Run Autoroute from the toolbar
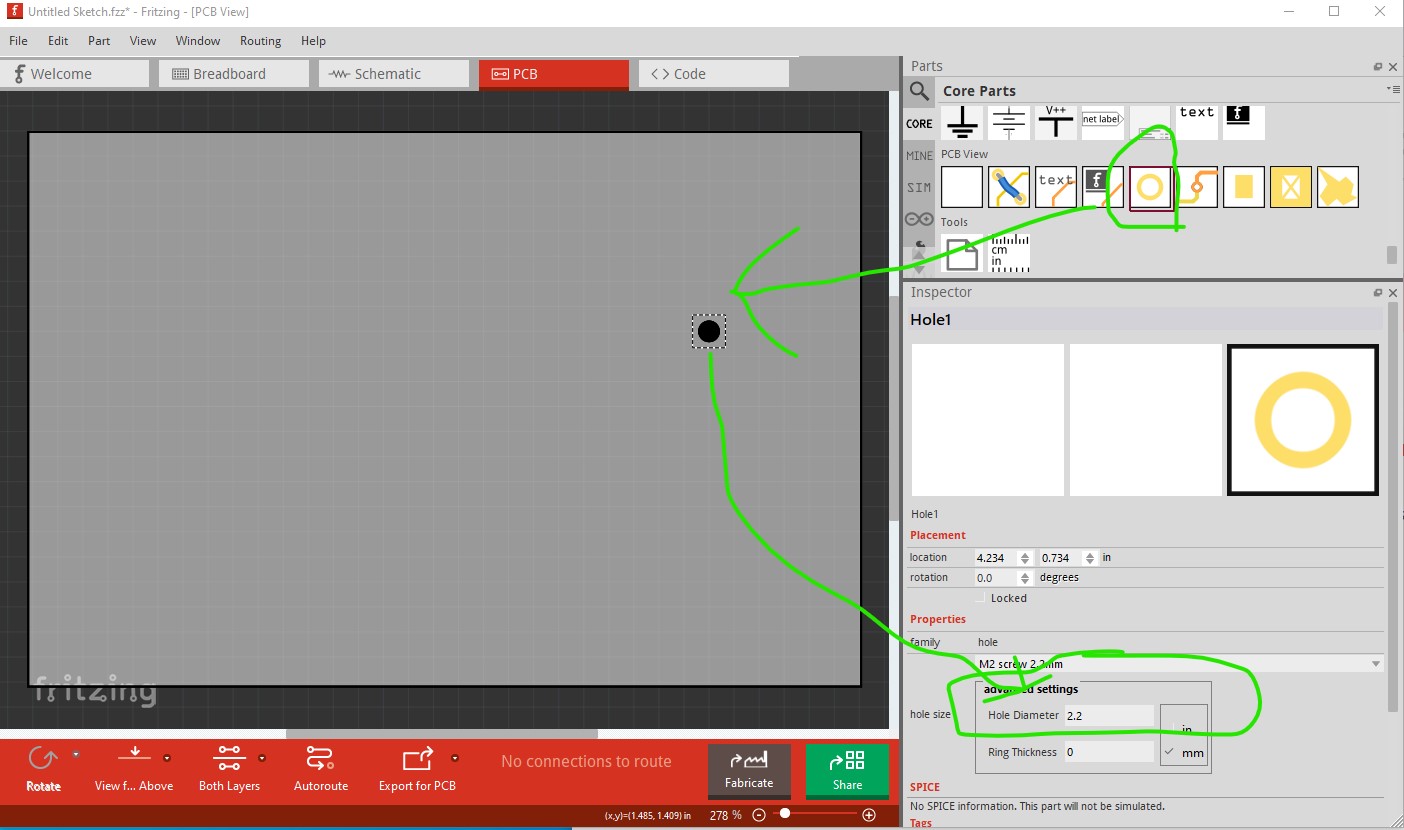This screenshot has width=1404, height=830. 320,757
